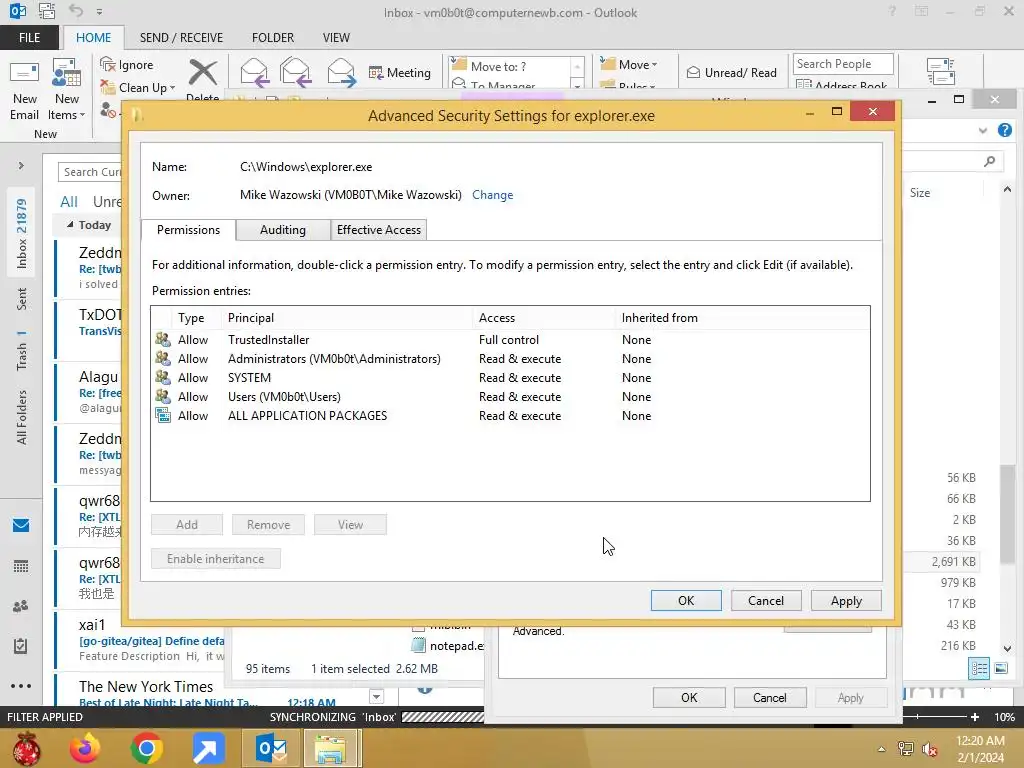
Task: Switch to the FOLDER ribbon tab
Action: click(x=273, y=37)
